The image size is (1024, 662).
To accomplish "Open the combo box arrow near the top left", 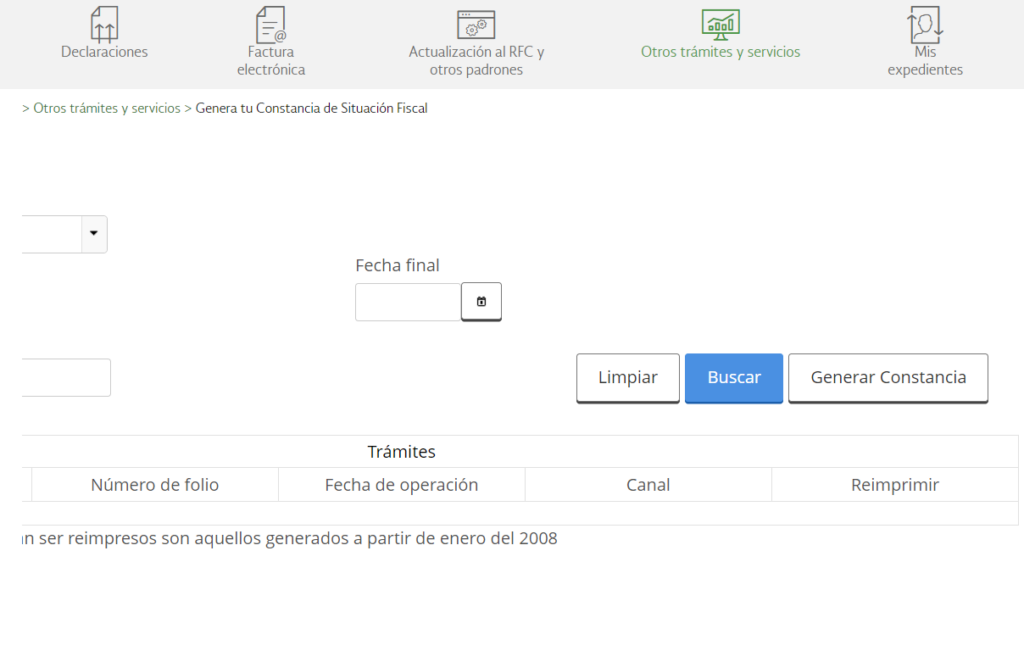I will click(x=94, y=234).
